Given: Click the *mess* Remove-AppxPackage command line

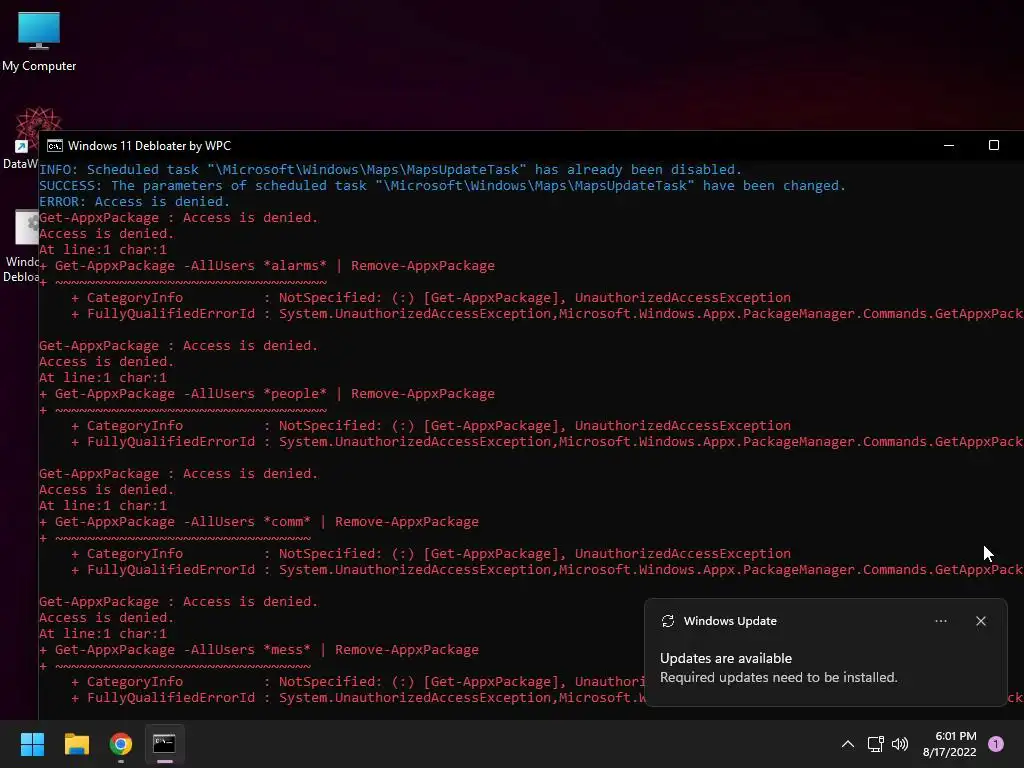Looking at the screenshot, I should (259, 650).
